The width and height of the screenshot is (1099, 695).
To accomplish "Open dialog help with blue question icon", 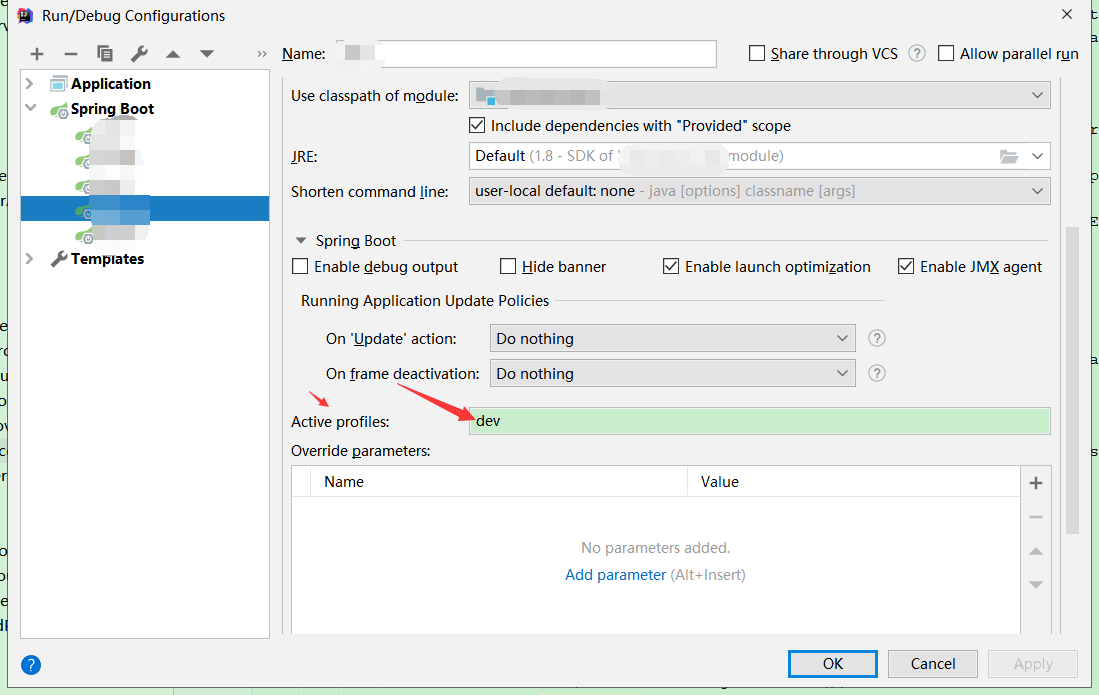I will pos(31,664).
